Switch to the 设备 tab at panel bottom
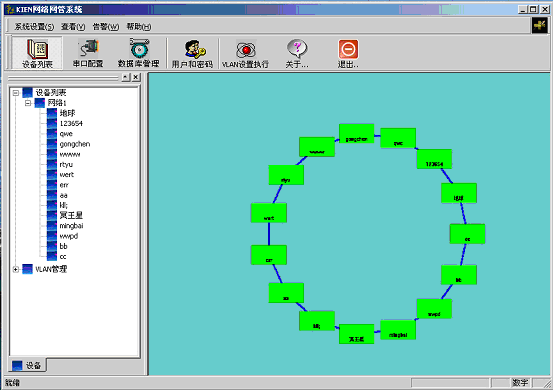The height and width of the screenshot is (390, 553). [28, 366]
